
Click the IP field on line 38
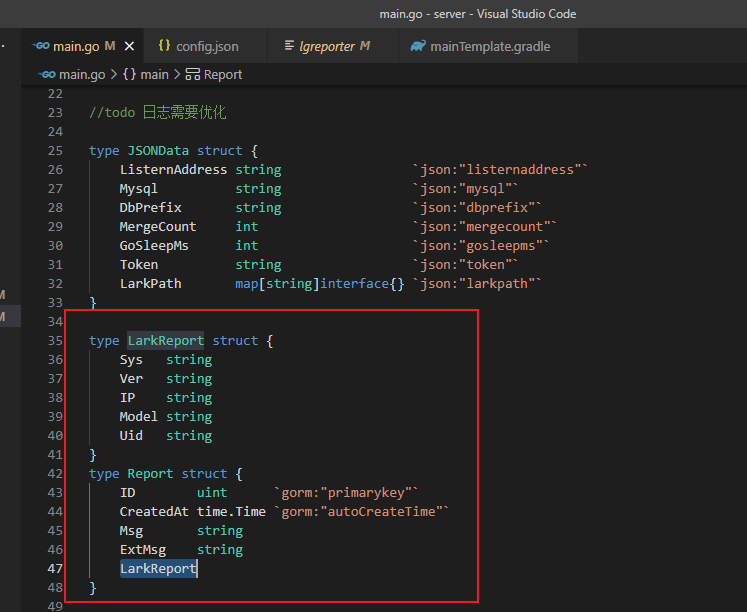pos(127,398)
